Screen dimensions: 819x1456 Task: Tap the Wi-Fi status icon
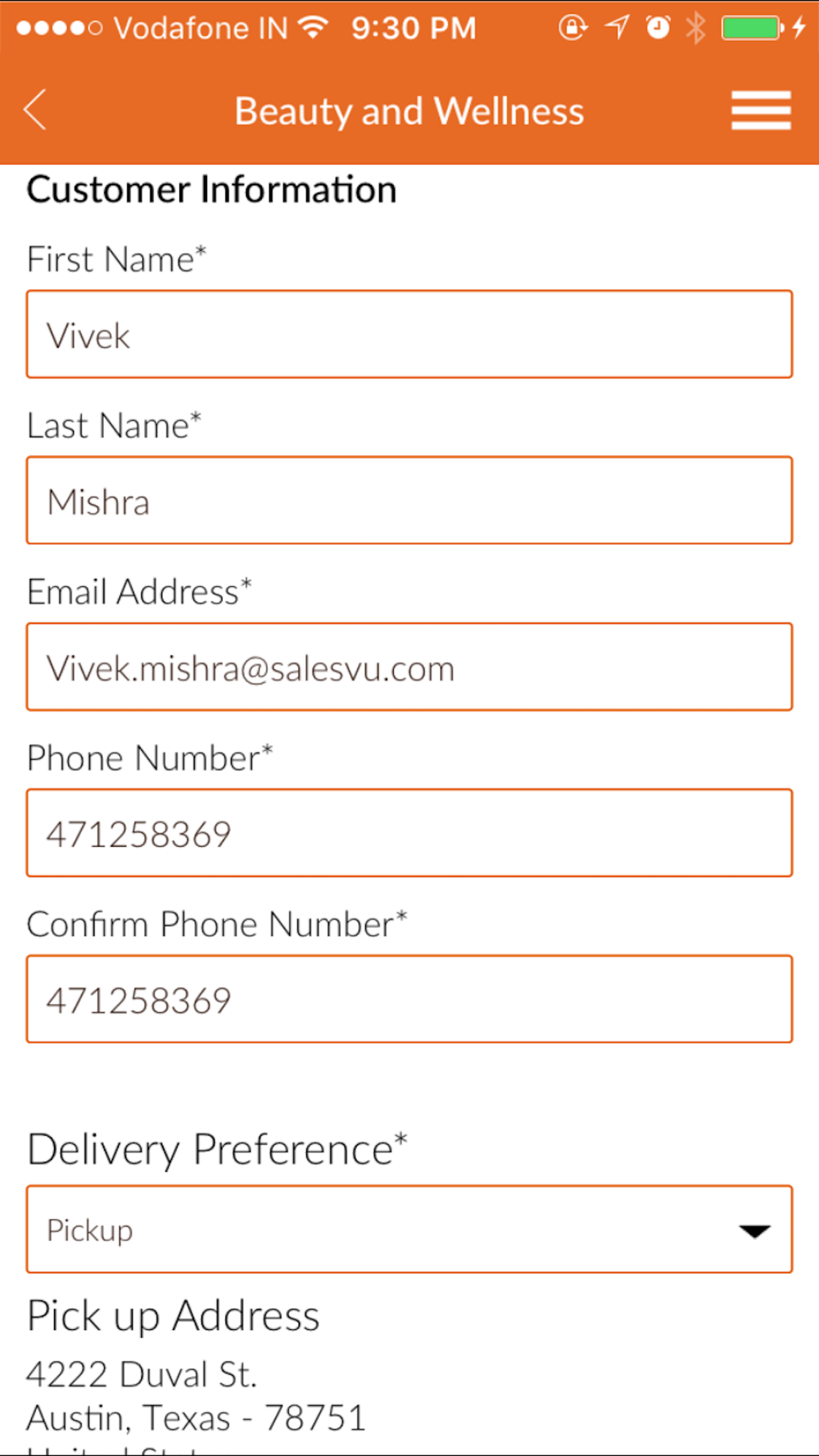pos(314,28)
